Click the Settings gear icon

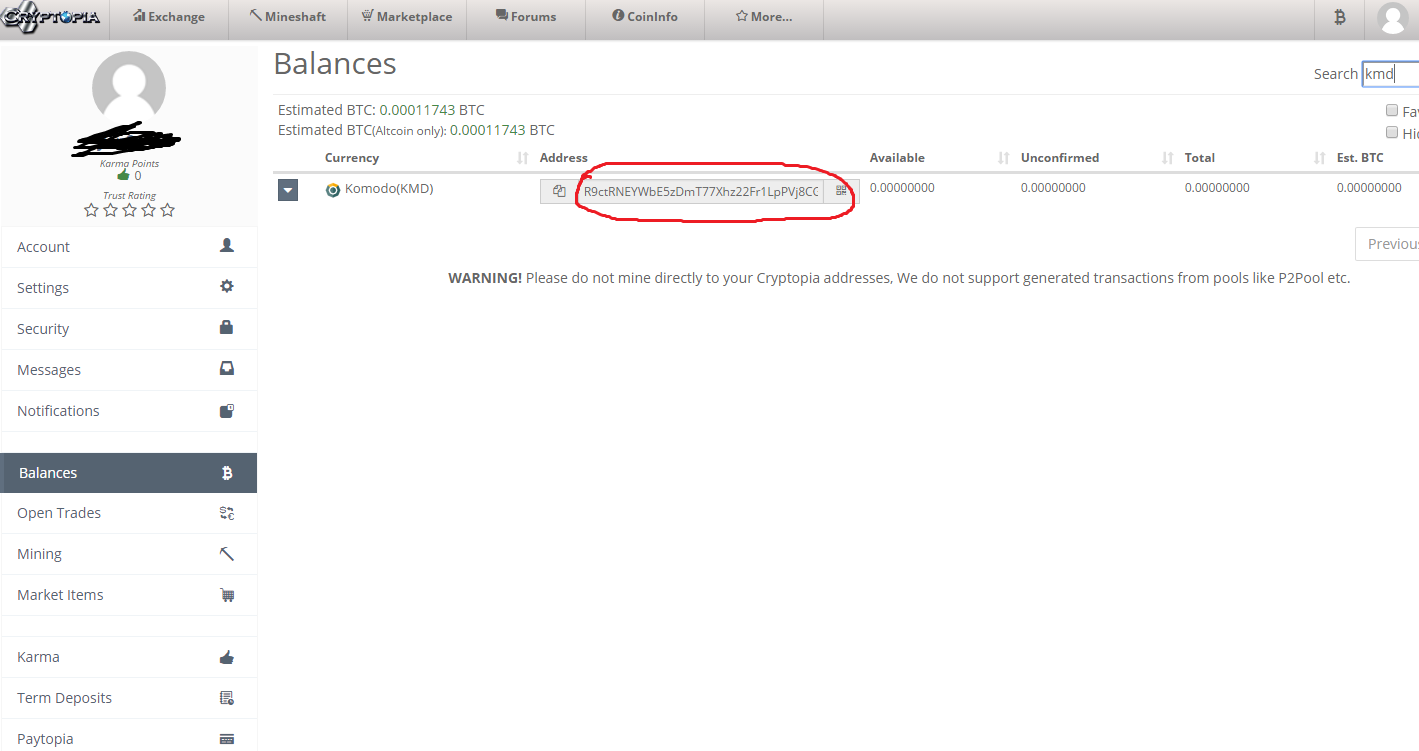(227, 286)
